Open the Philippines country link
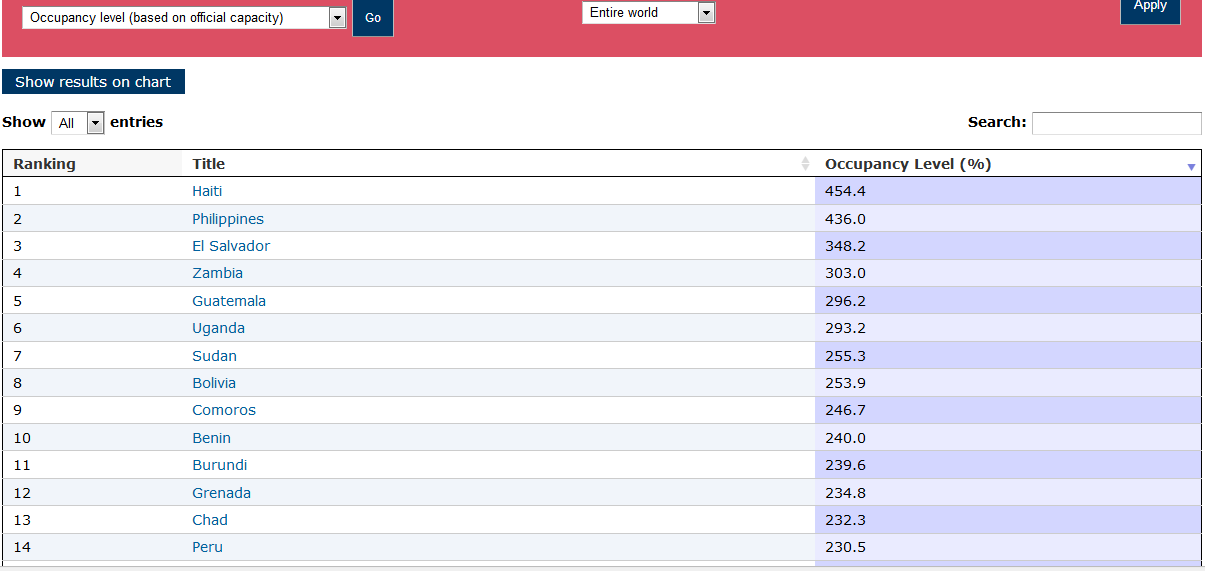Viewport: 1205px width, 571px height. [228, 219]
